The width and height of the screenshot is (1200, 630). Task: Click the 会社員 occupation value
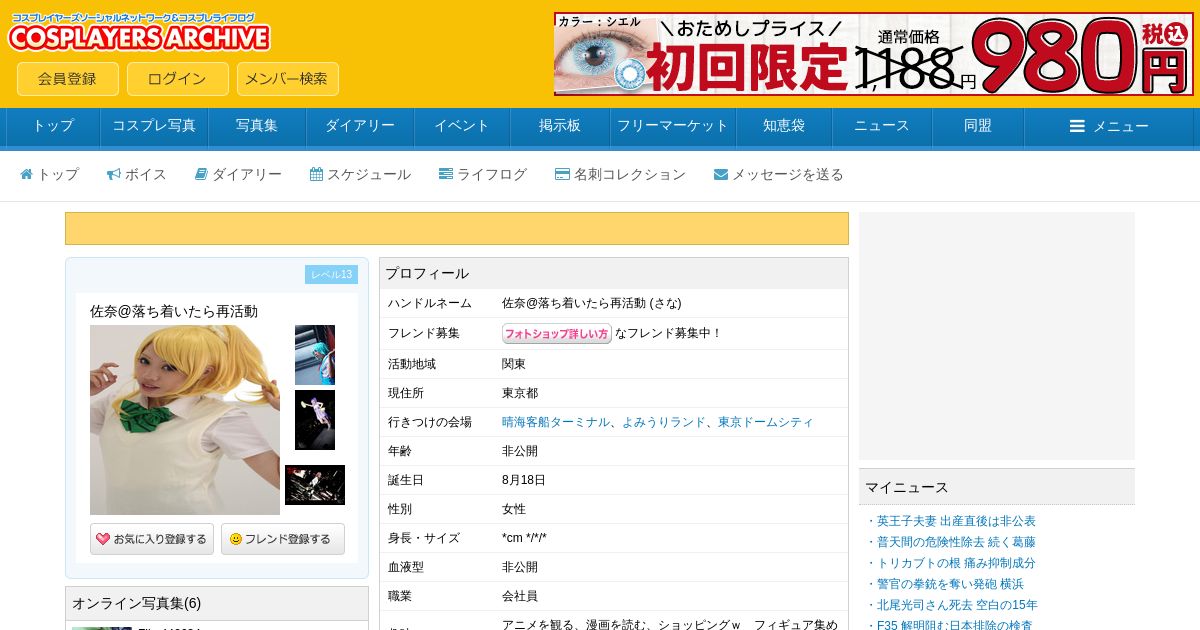tap(520, 596)
